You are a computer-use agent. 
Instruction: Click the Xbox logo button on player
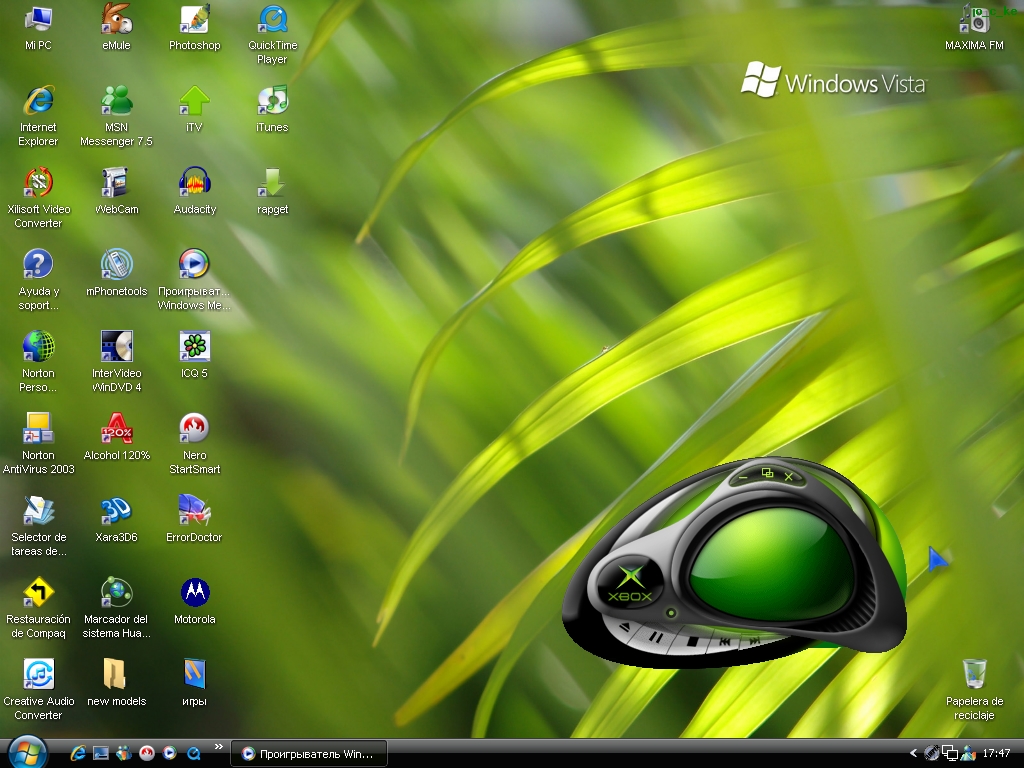(x=630, y=583)
